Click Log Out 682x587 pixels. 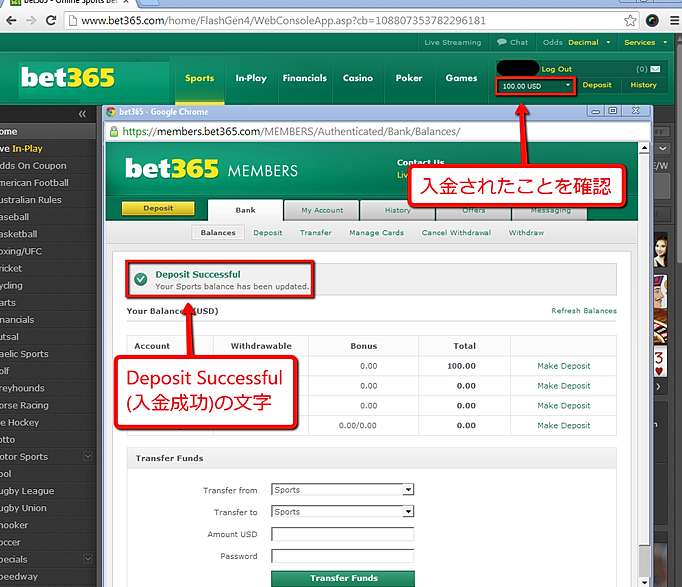pos(556,69)
